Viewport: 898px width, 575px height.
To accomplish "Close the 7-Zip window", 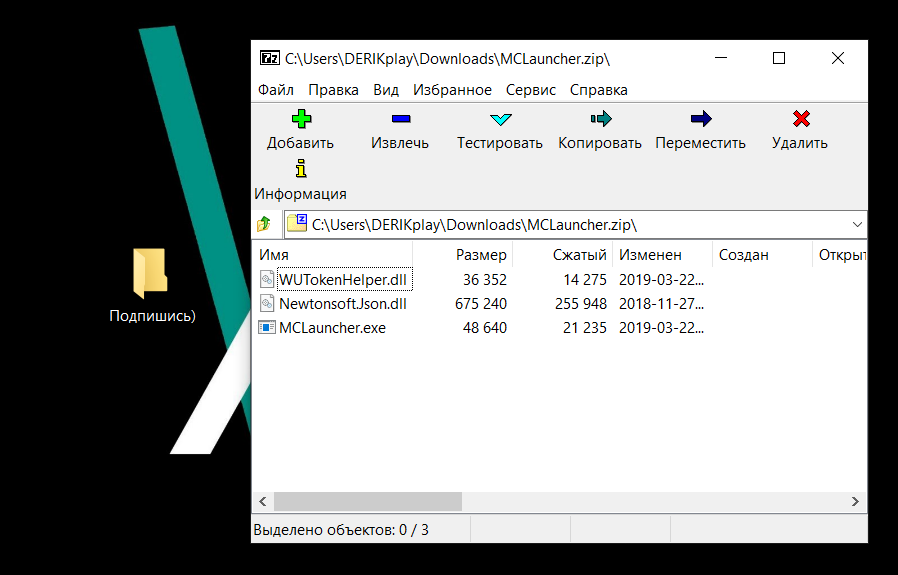I will [837, 58].
